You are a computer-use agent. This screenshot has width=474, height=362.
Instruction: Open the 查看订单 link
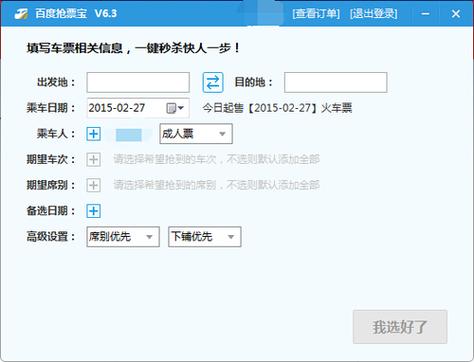(316, 14)
